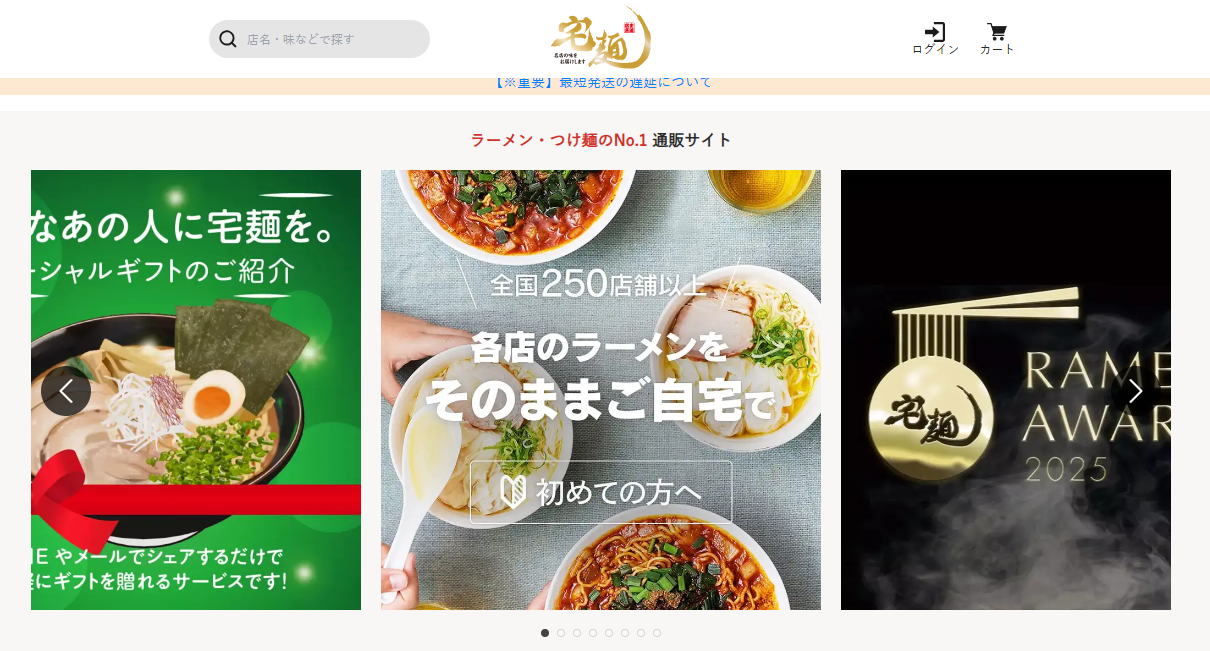The image size is (1210, 651).
Task: Click the 全国250店舗以上 ramen banner
Action: coord(601,390)
